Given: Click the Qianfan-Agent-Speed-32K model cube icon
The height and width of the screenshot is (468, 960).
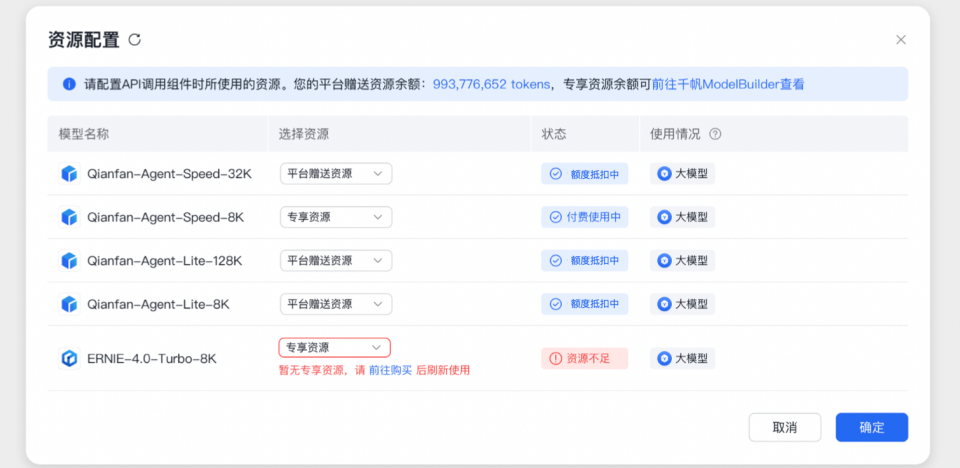Looking at the screenshot, I should pos(69,174).
